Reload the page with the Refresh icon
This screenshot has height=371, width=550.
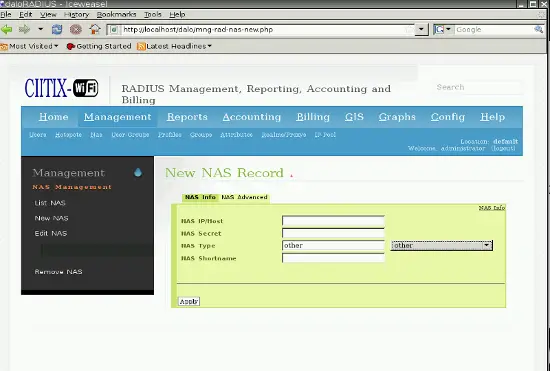pos(57,29)
